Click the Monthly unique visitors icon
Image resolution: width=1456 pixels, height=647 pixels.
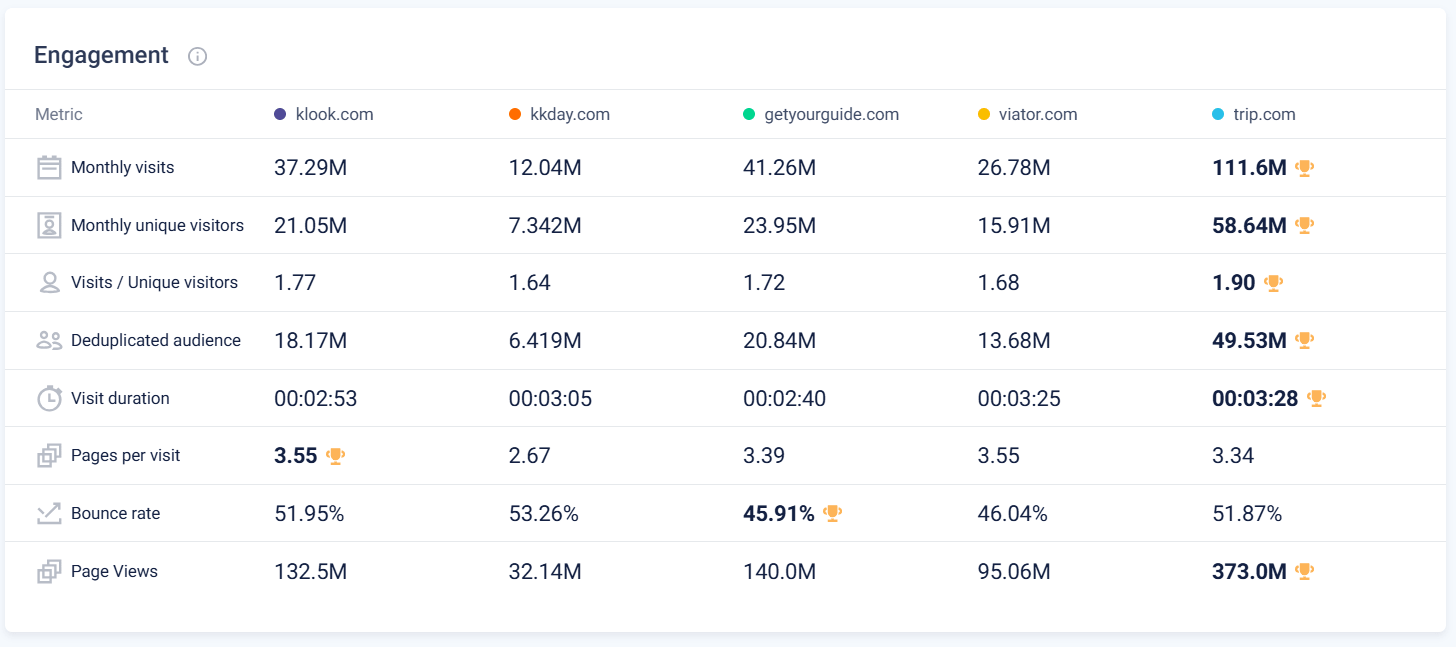coord(49,225)
